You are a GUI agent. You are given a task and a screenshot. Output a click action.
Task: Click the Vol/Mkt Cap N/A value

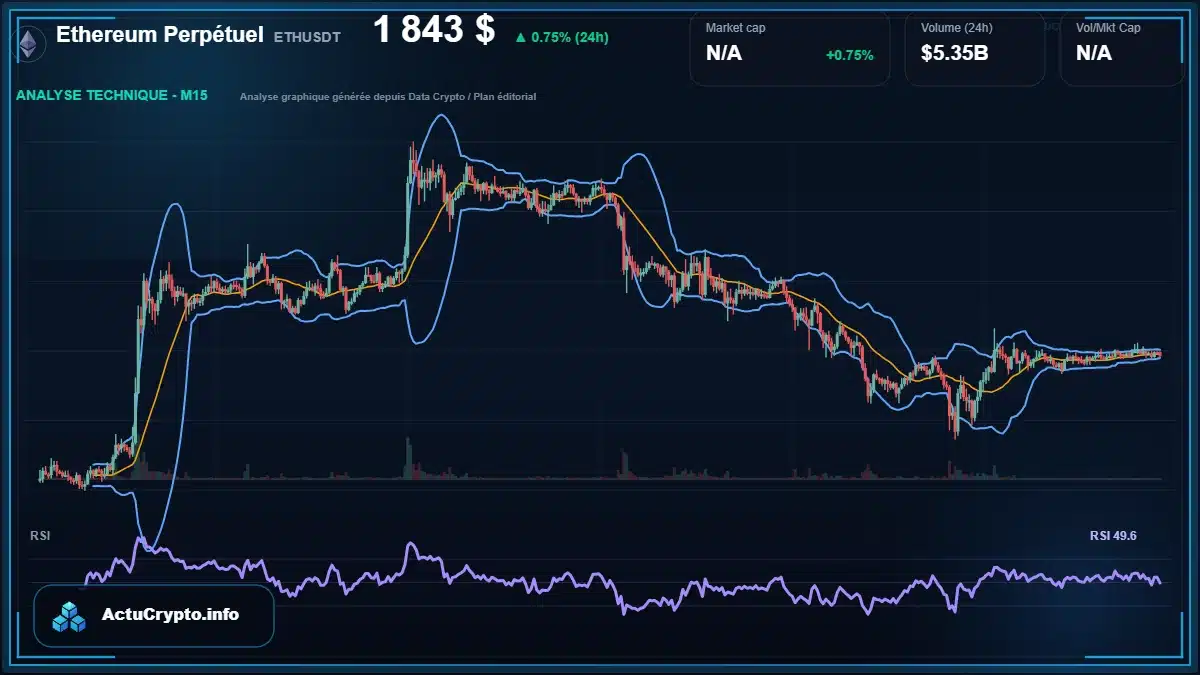click(x=1094, y=54)
